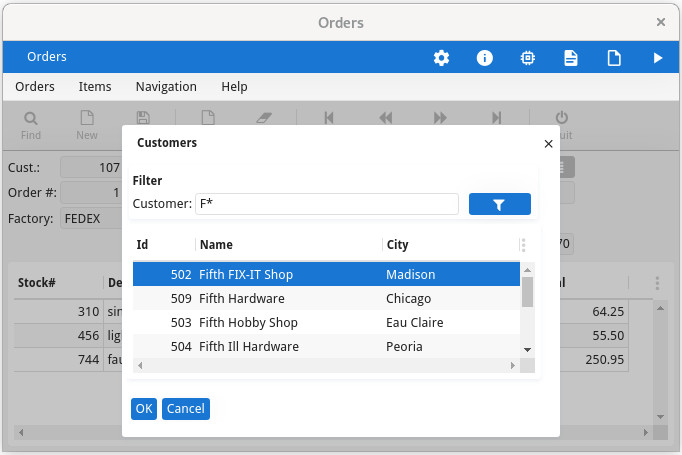Click items table scroll up arrow
682x455 pixels.
tap(660, 308)
